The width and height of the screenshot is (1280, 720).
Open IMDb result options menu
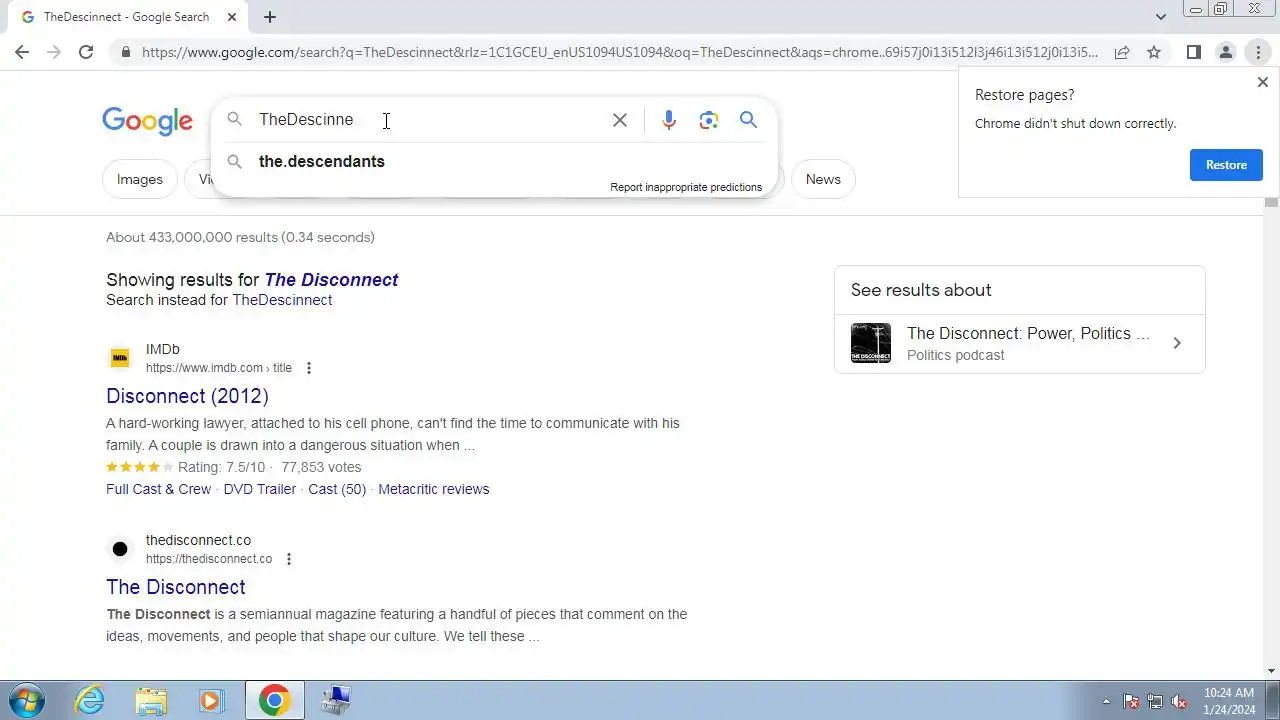tap(308, 368)
